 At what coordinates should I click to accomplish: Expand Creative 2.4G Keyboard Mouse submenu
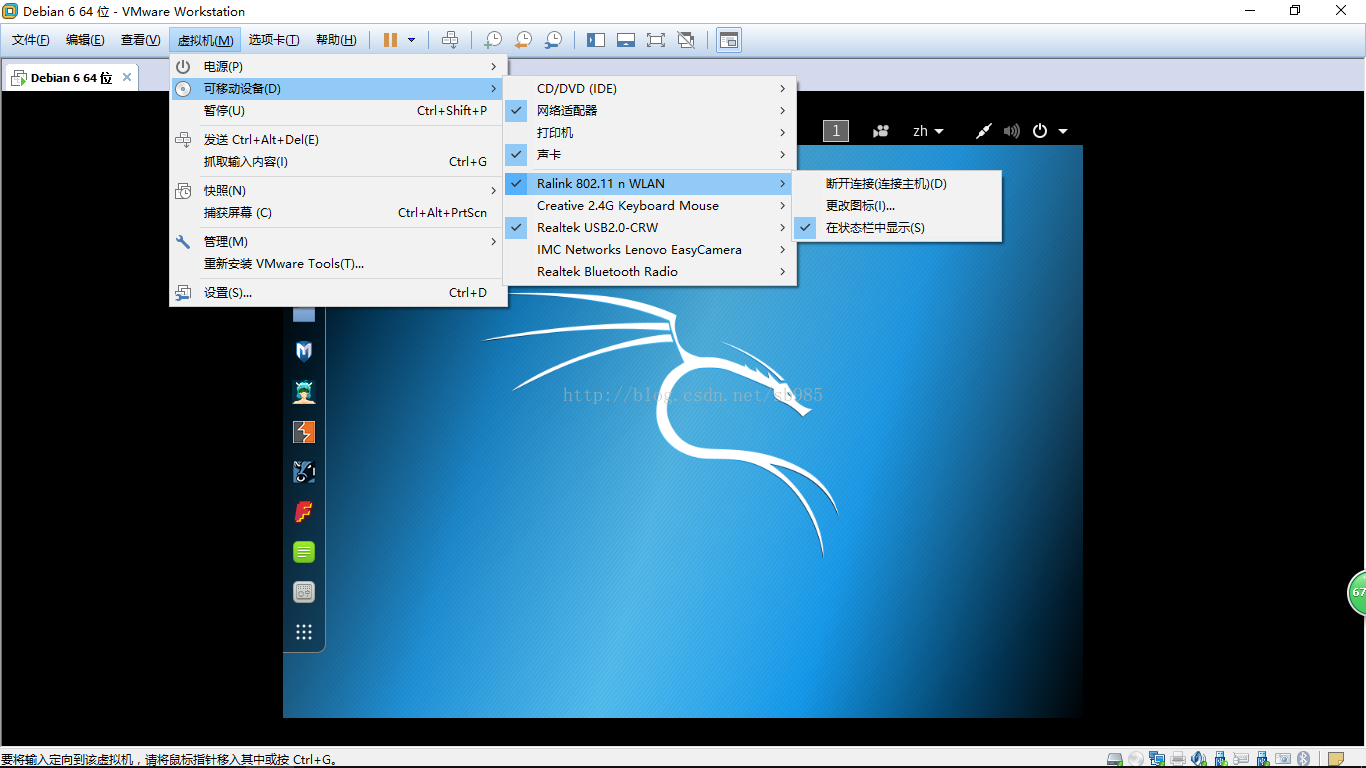[x=649, y=205]
